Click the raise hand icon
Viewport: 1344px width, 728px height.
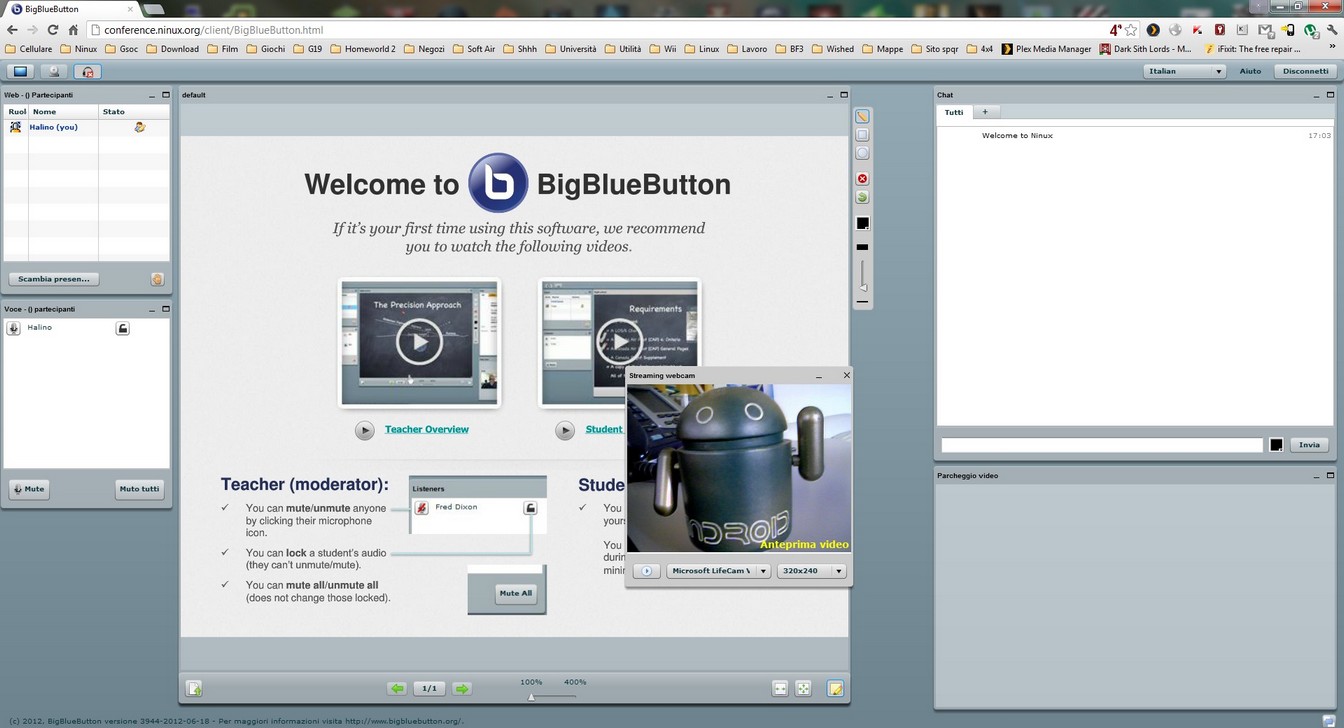tap(157, 279)
